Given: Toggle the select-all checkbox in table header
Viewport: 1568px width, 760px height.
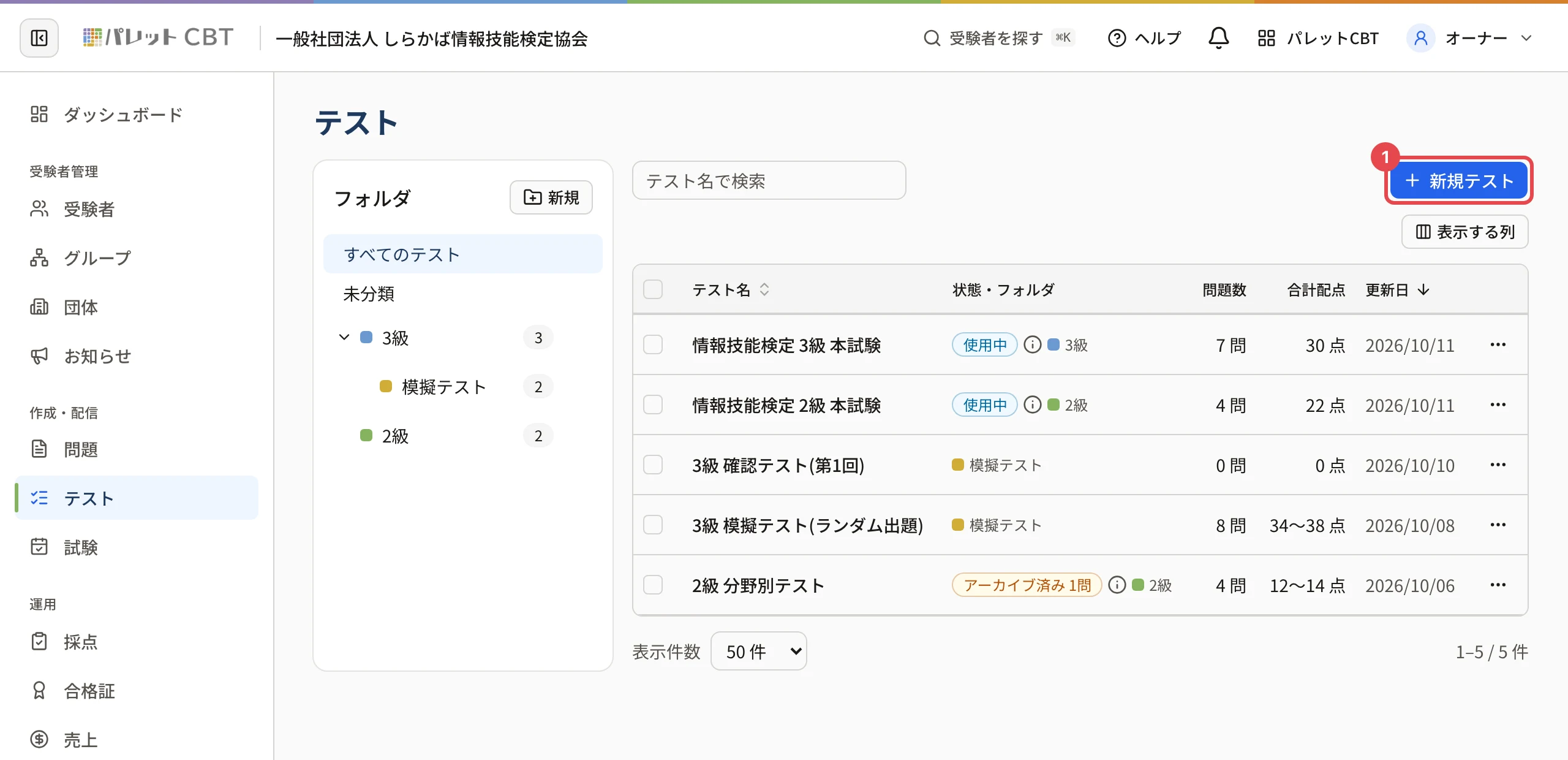Looking at the screenshot, I should click(x=653, y=290).
